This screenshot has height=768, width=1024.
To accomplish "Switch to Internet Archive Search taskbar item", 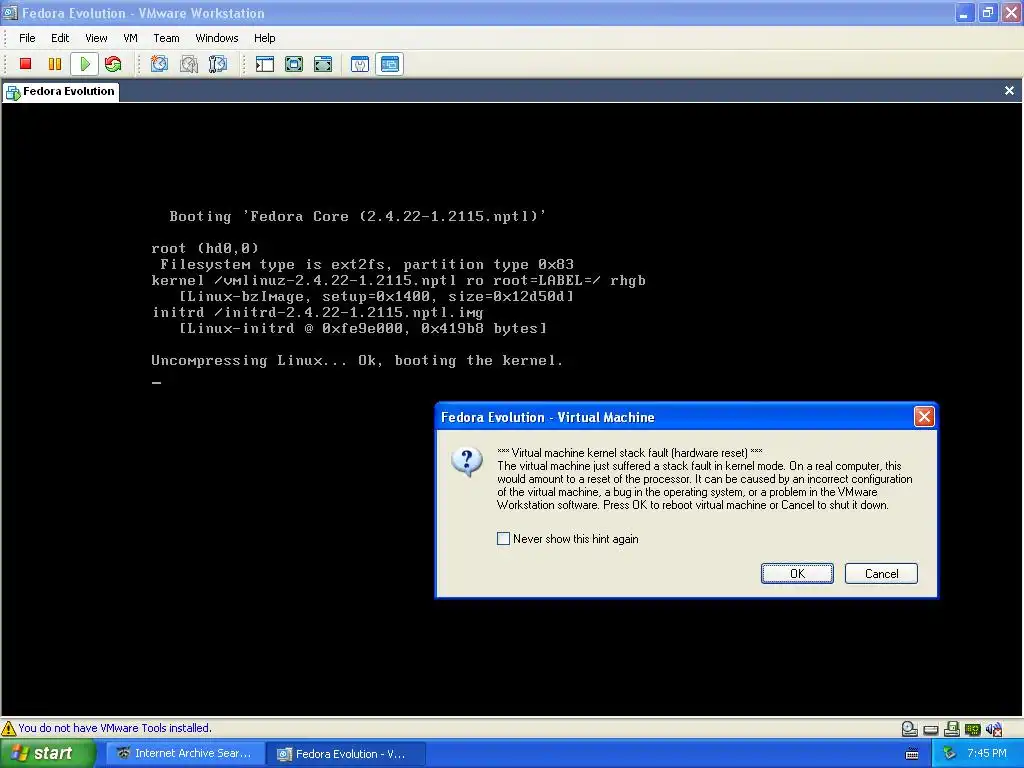I will coord(186,754).
